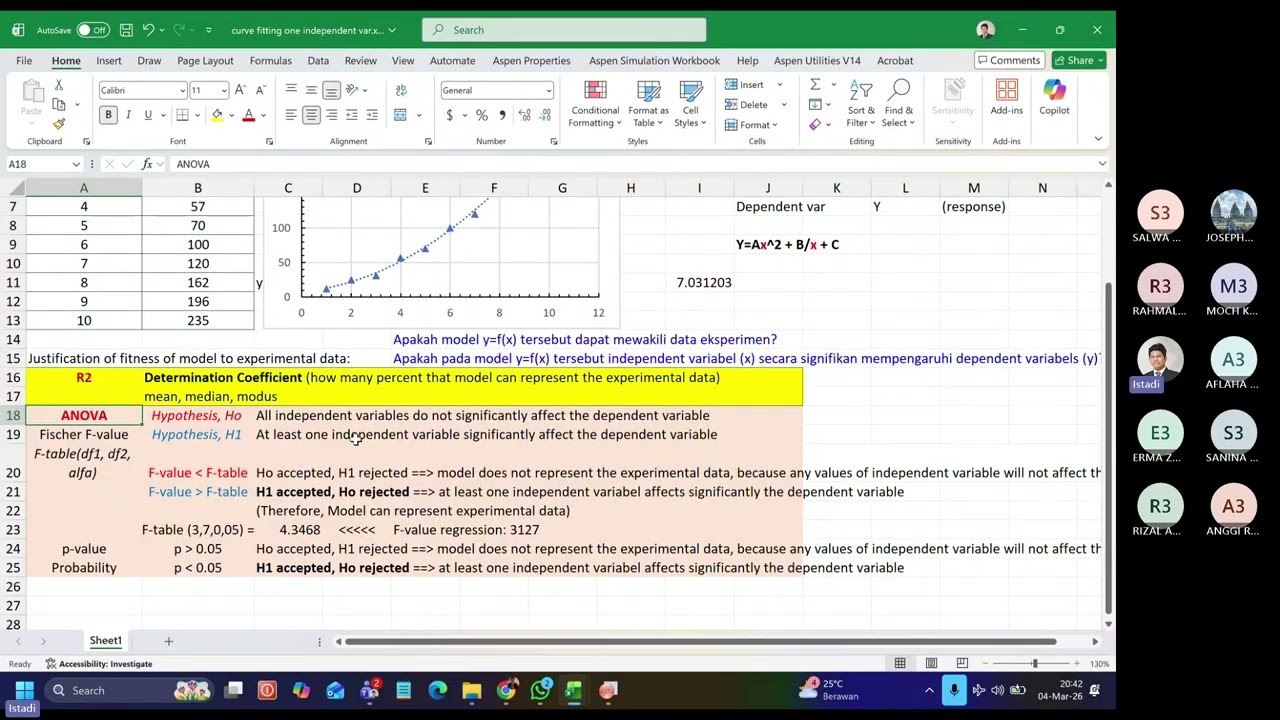The image size is (1280, 720).
Task: Toggle Bottom Align vertical alignment
Action: (331, 90)
